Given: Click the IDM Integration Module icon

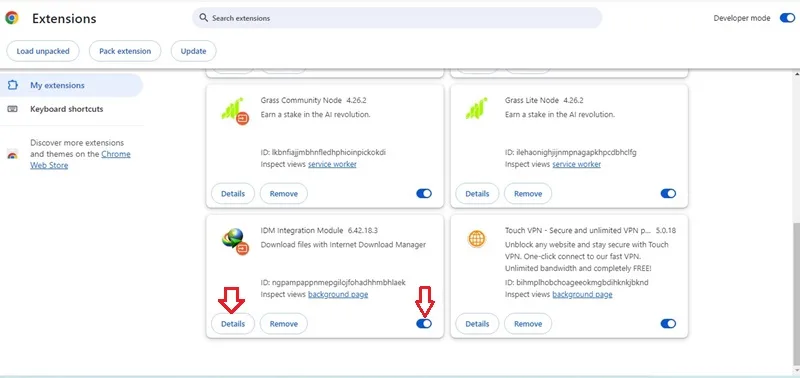Looking at the screenshot, I should (x=234, y=240).
